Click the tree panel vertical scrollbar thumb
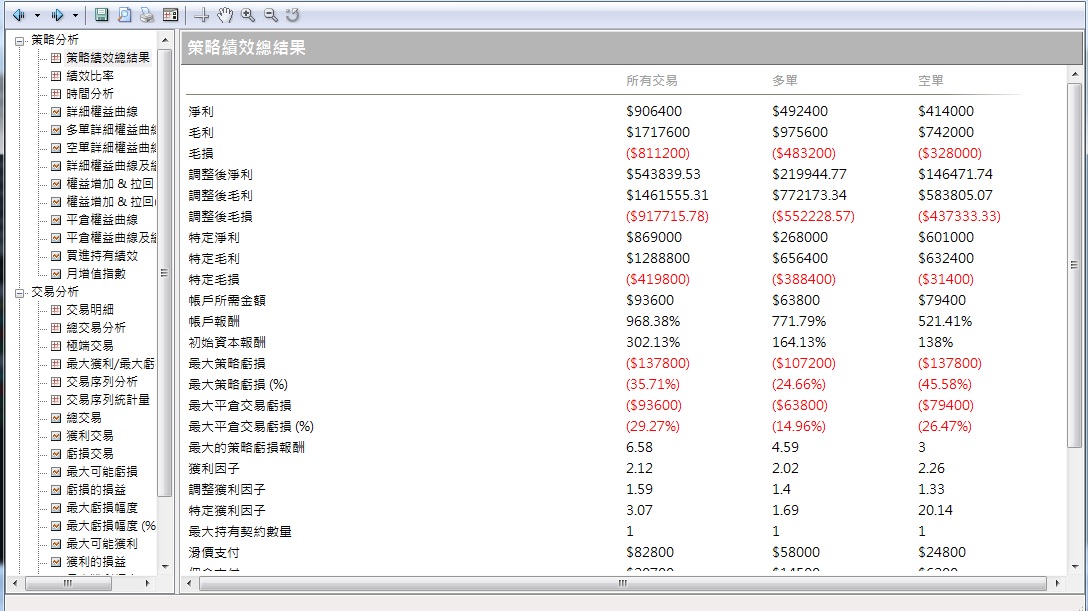The height and width of the screenshot is (611, 1088). [165, 273]
